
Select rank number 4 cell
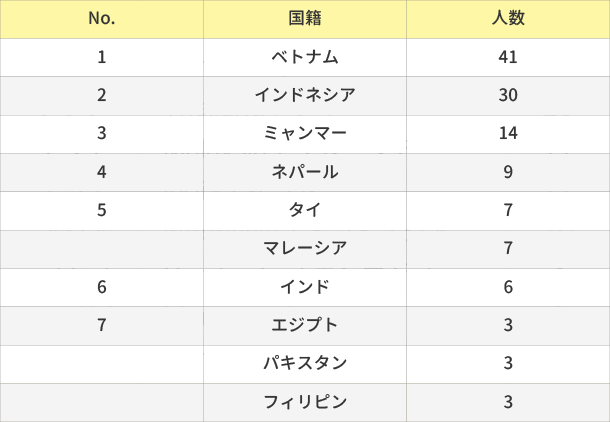pos(101,172)
